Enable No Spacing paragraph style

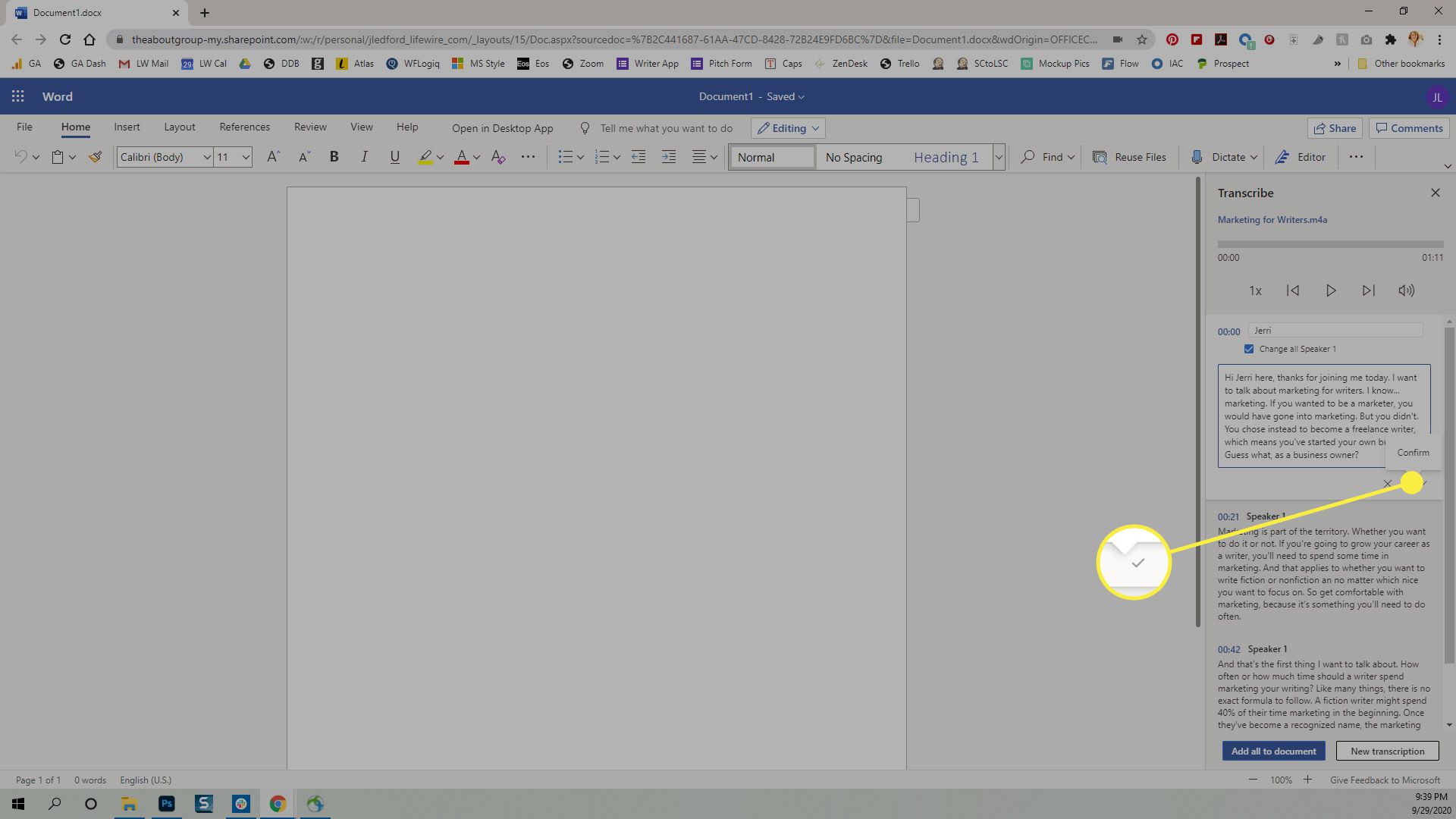point(854,157)
